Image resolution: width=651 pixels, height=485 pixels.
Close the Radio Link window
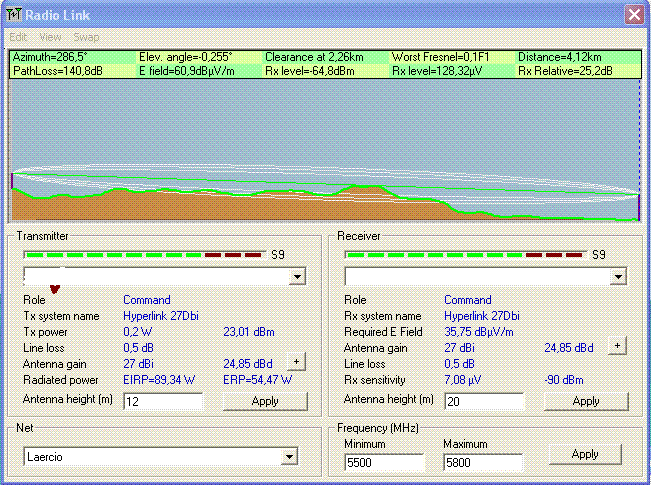coord(633,14)
